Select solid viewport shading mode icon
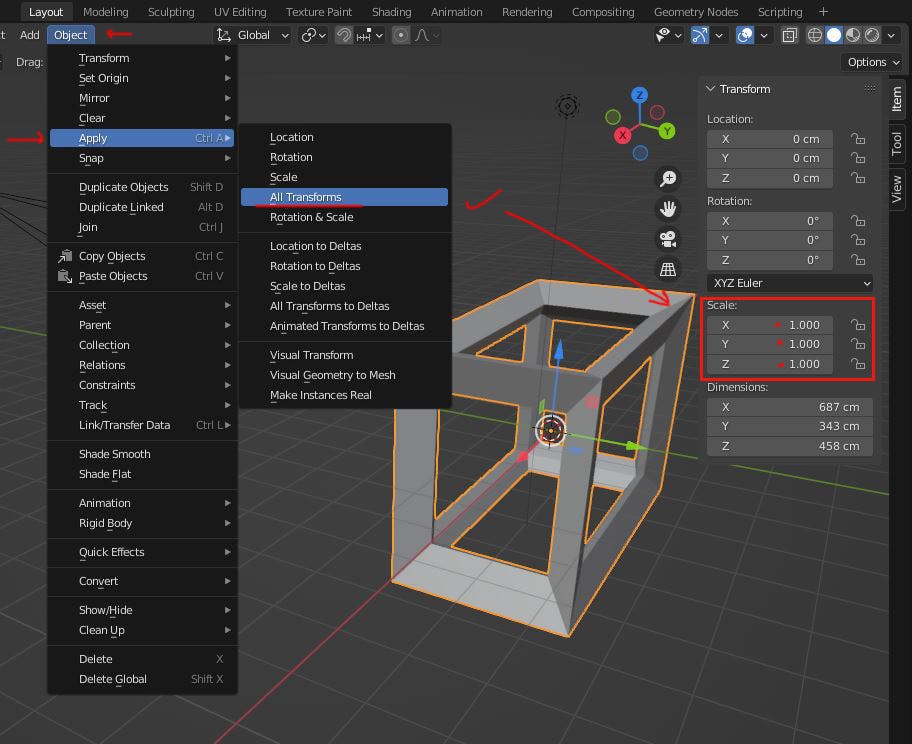This screenshot has height=744, width=912. click(833, 35)
